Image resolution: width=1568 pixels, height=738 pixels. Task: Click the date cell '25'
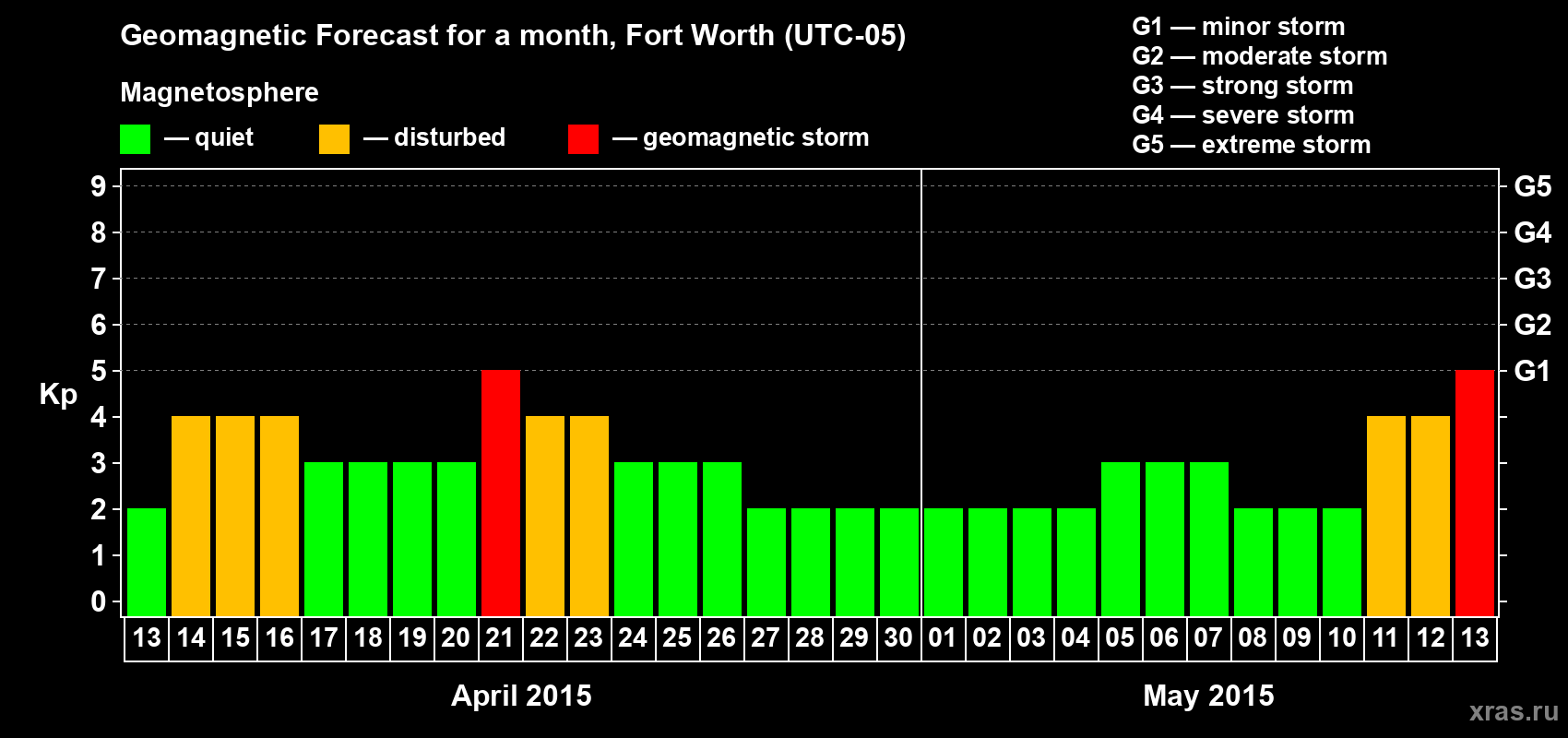coord(678,638)
